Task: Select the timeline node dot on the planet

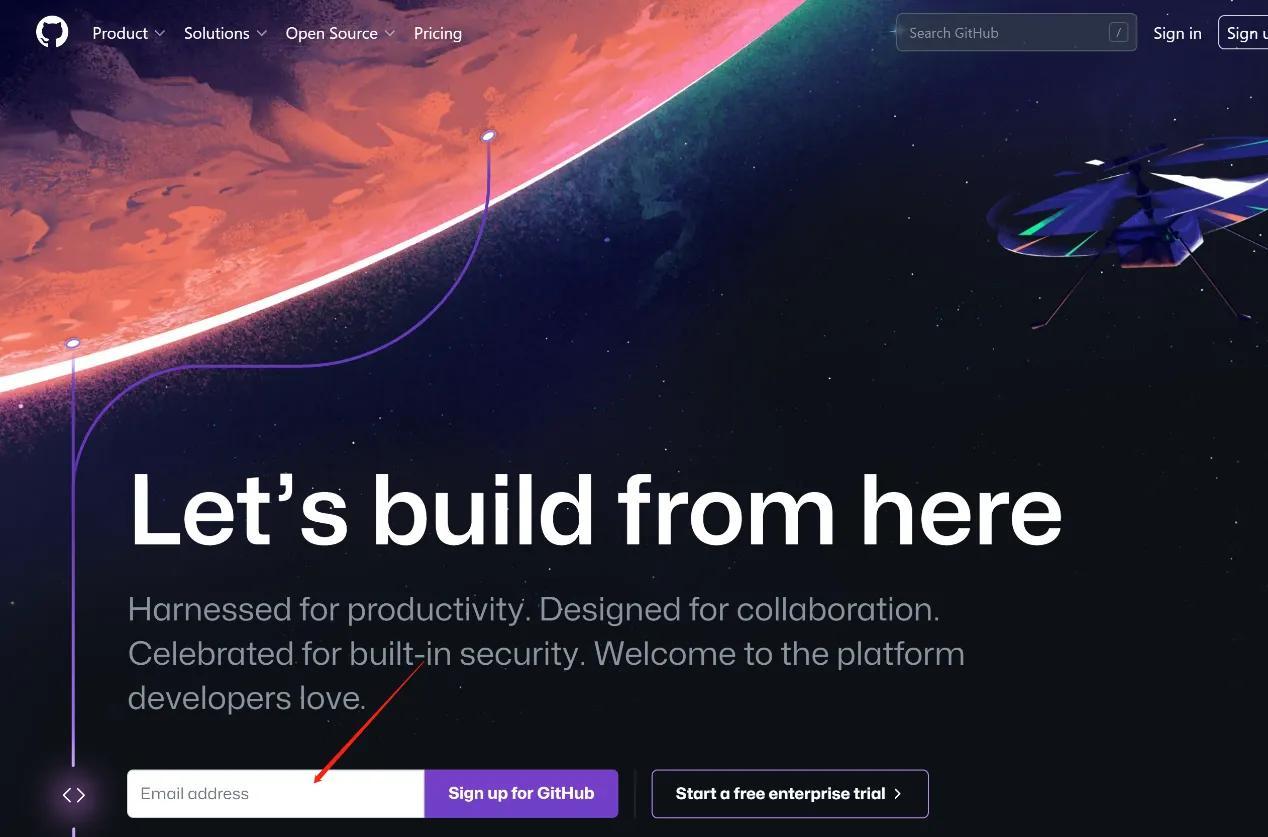Action: (488, 135)
